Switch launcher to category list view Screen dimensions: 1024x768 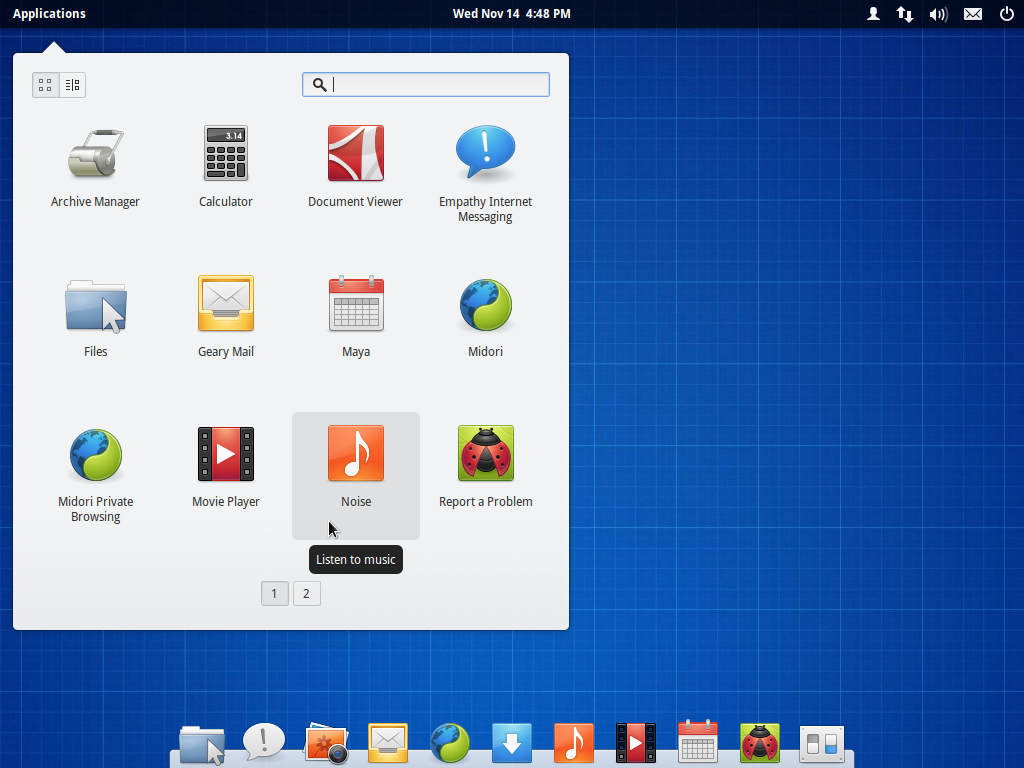pyautogui.click(x=71, y=85)
